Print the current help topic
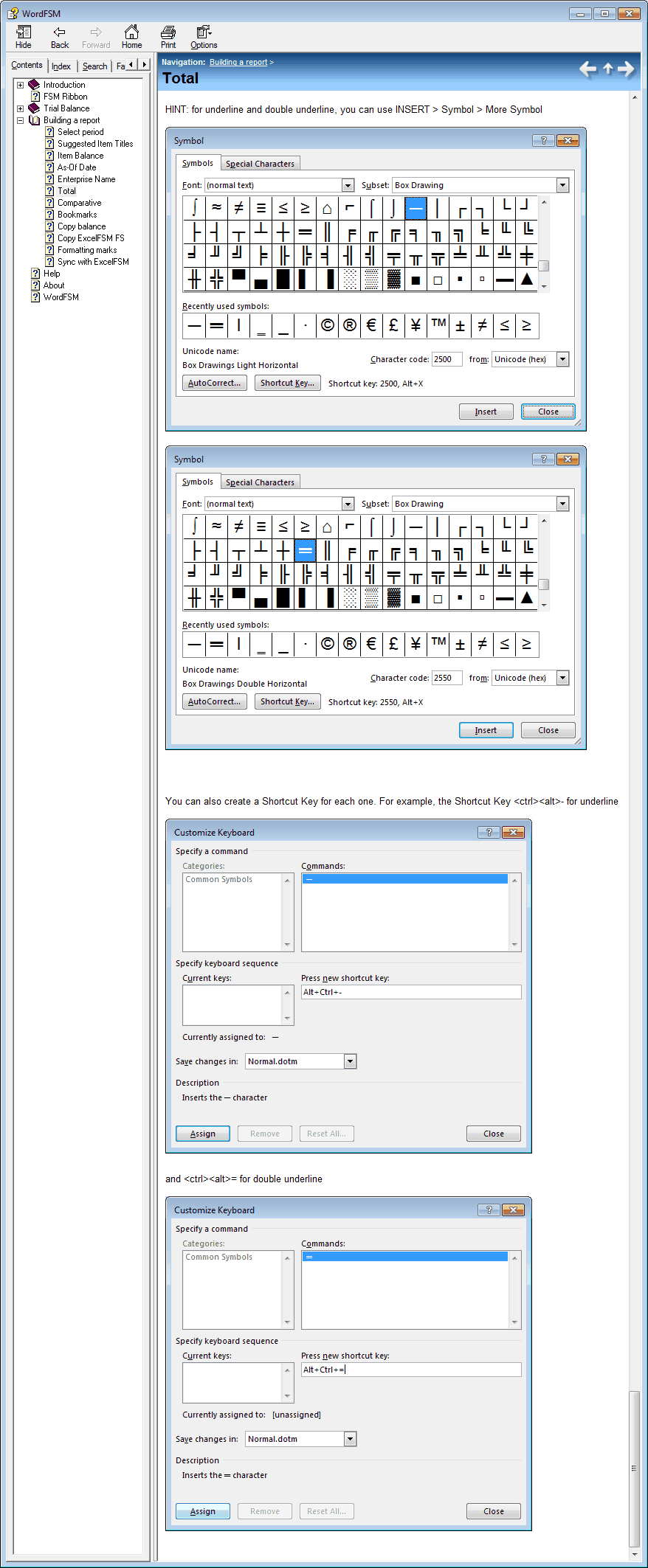 pos(168,37)
